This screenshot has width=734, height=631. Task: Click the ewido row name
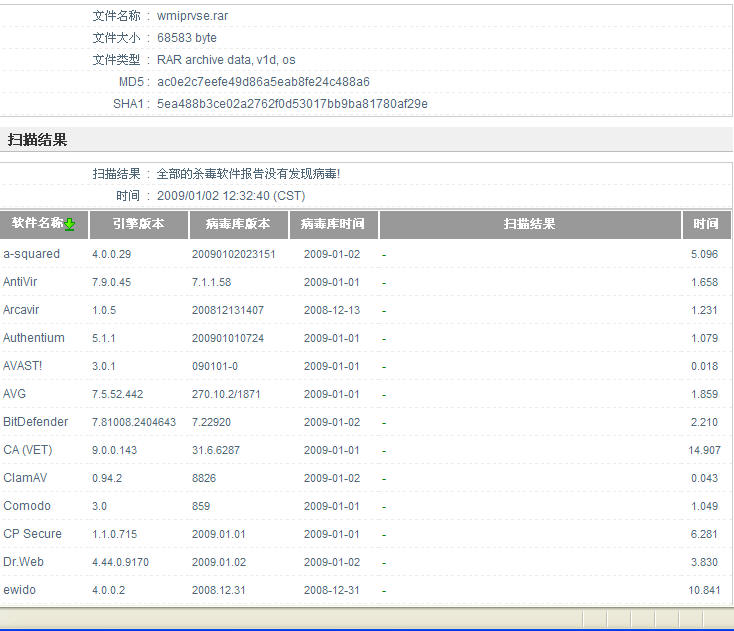19,590
